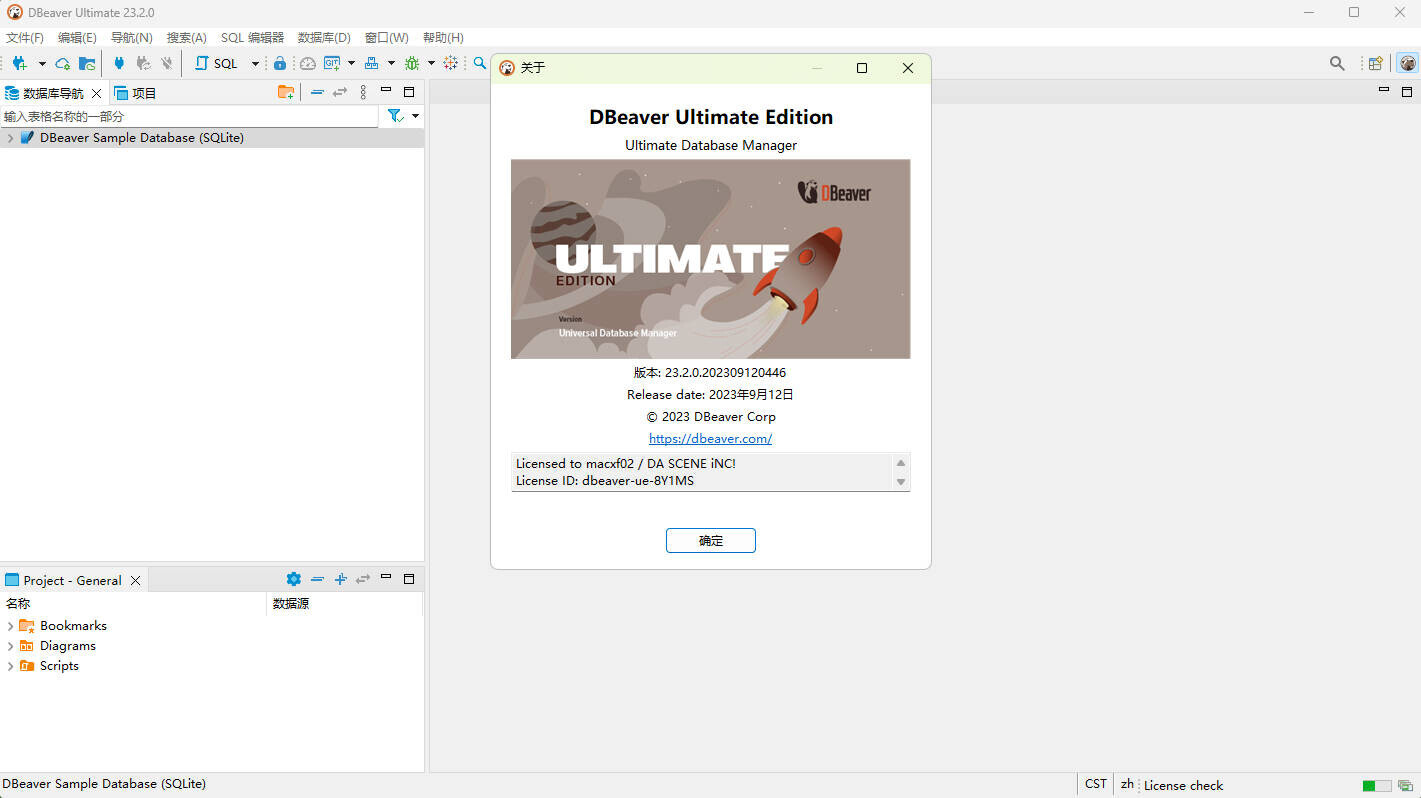1421x798 pixels.
Task: Click the blue plus icon in Project panel
Action: tap(340, 579)
